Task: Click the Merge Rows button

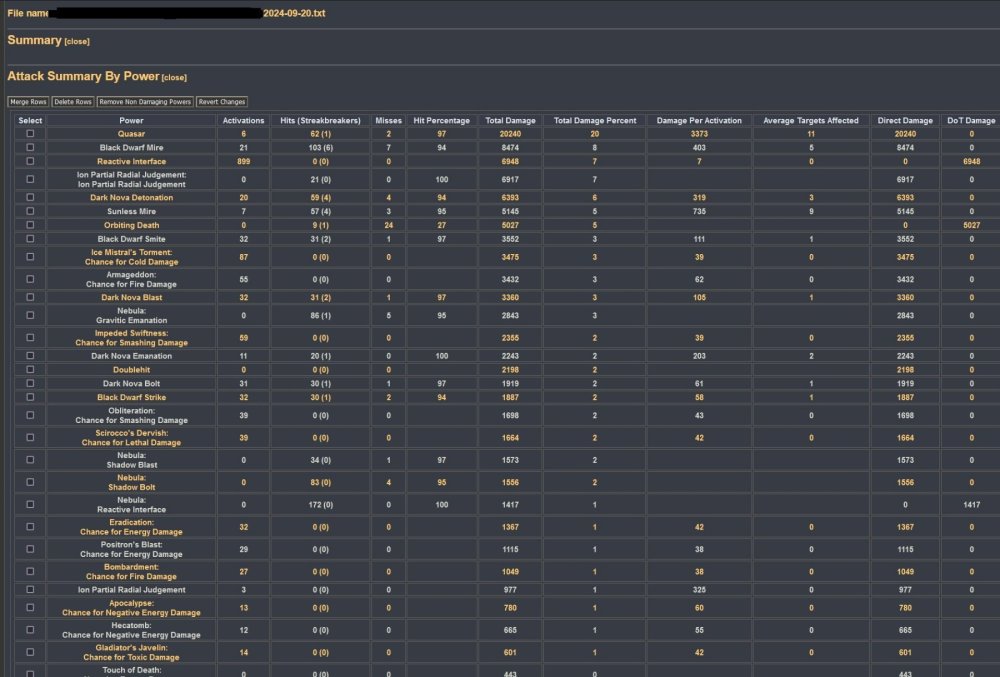Action: [28, 102]
